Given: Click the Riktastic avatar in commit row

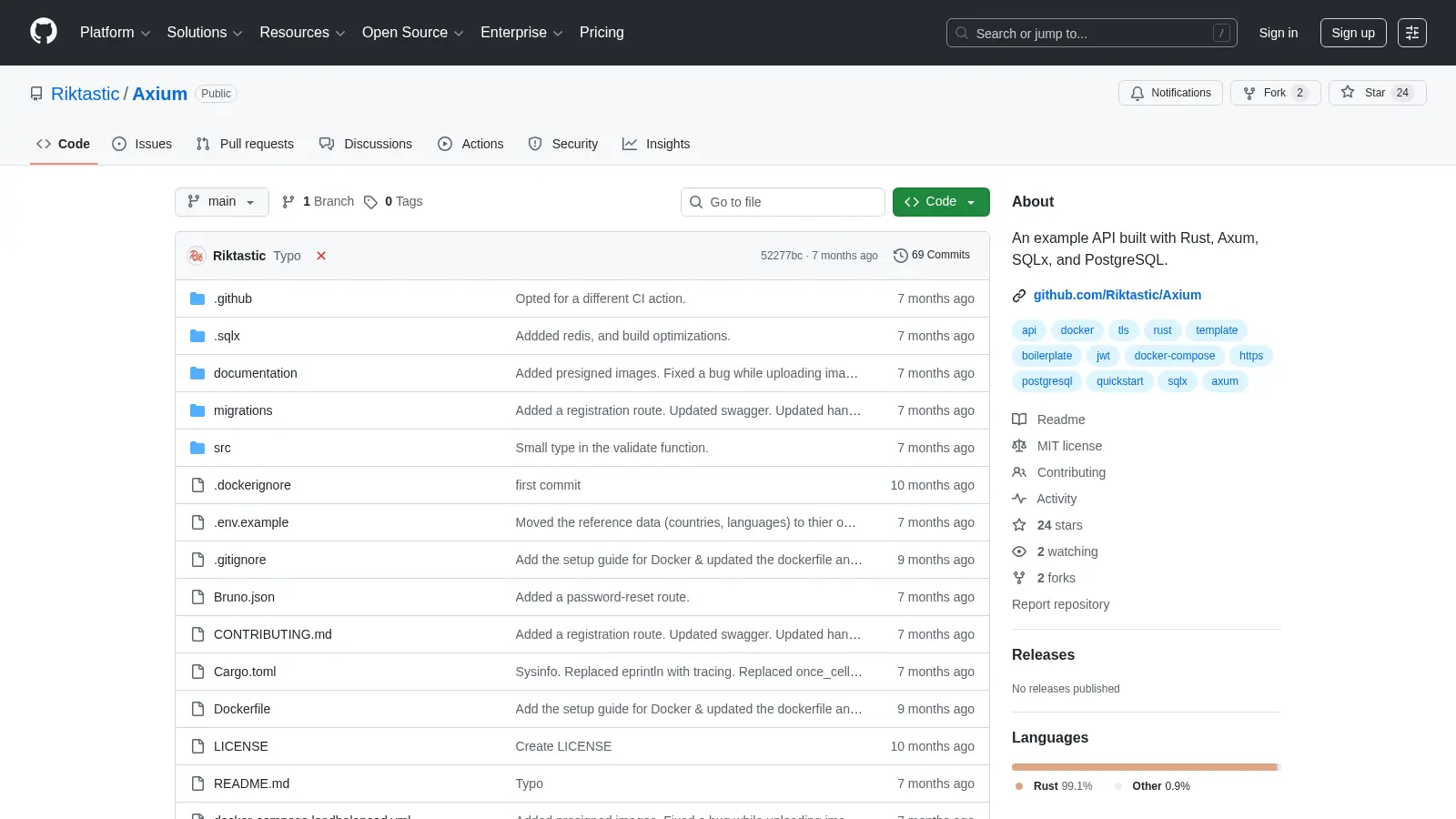Looking at the screenshot, I should (x=197, y=256).
